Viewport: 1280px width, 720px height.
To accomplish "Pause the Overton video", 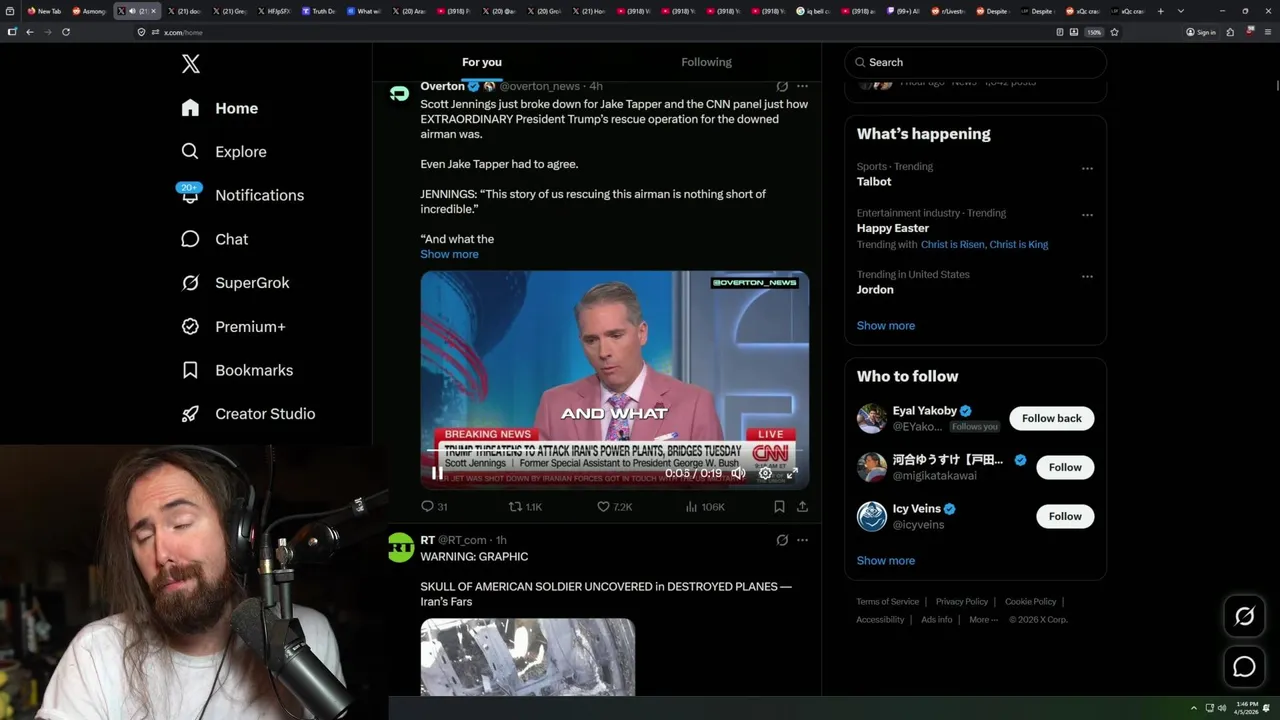I will point(437,473).
